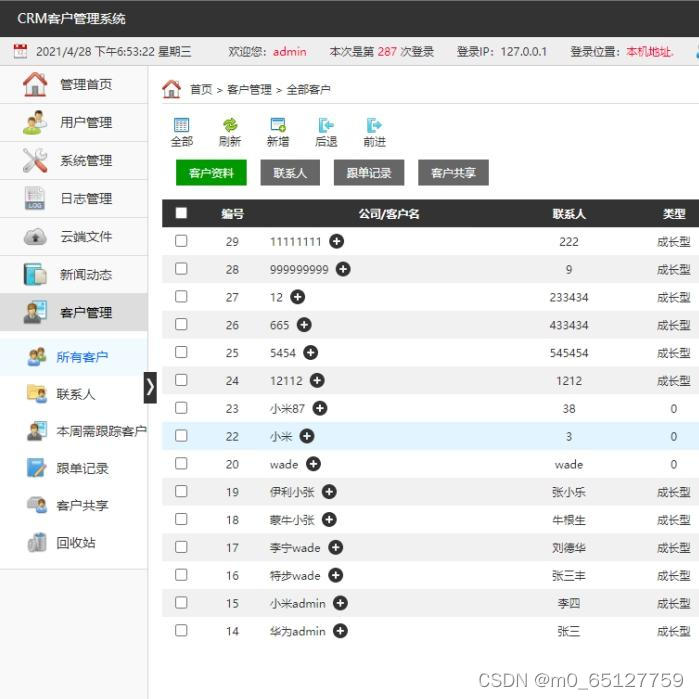Click the 联系人 folder icon in sidebar
The height and width of the screenshot is (699, 699).
37,394
